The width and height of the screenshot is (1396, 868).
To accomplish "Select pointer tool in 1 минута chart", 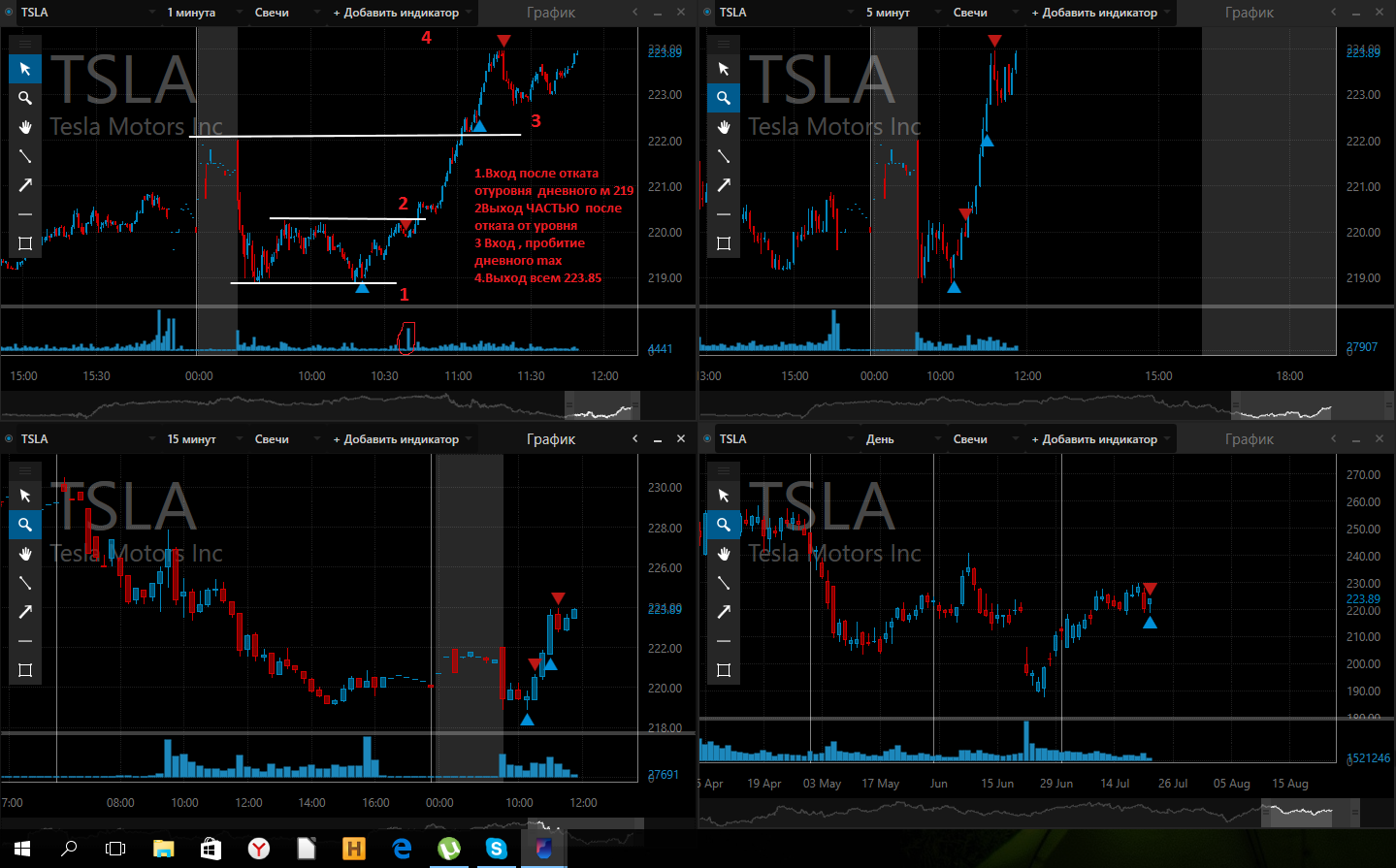I will (x=25, y=69).
